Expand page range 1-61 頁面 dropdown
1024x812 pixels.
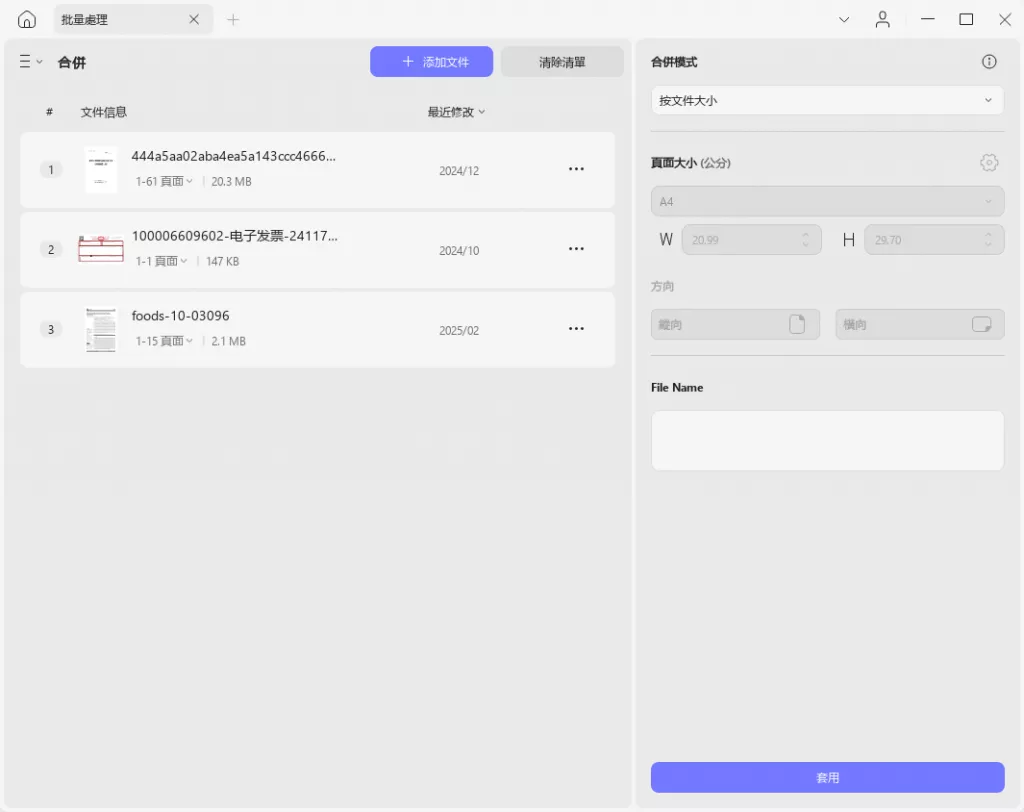(164, 182)
